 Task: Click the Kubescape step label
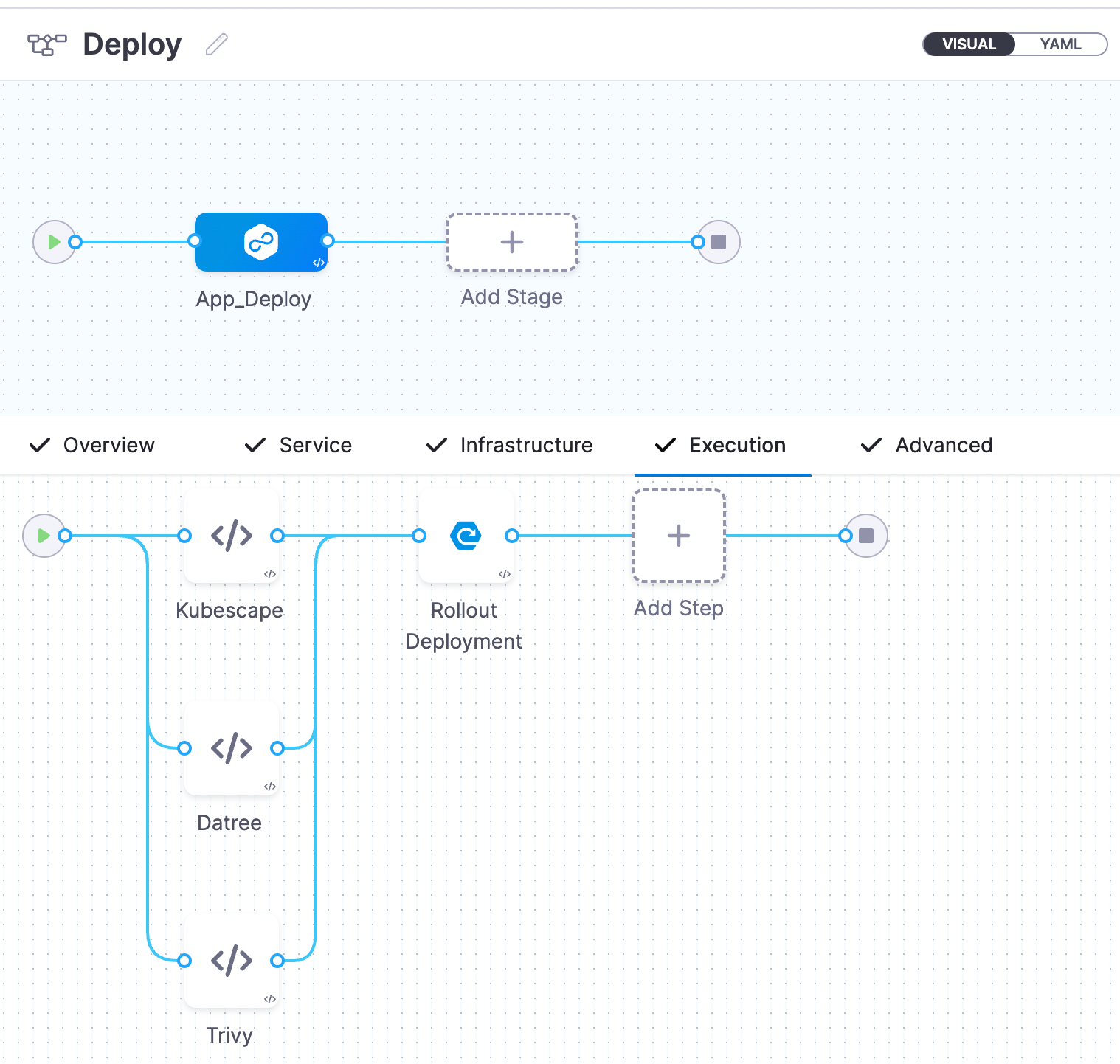[x=229, y=610]
